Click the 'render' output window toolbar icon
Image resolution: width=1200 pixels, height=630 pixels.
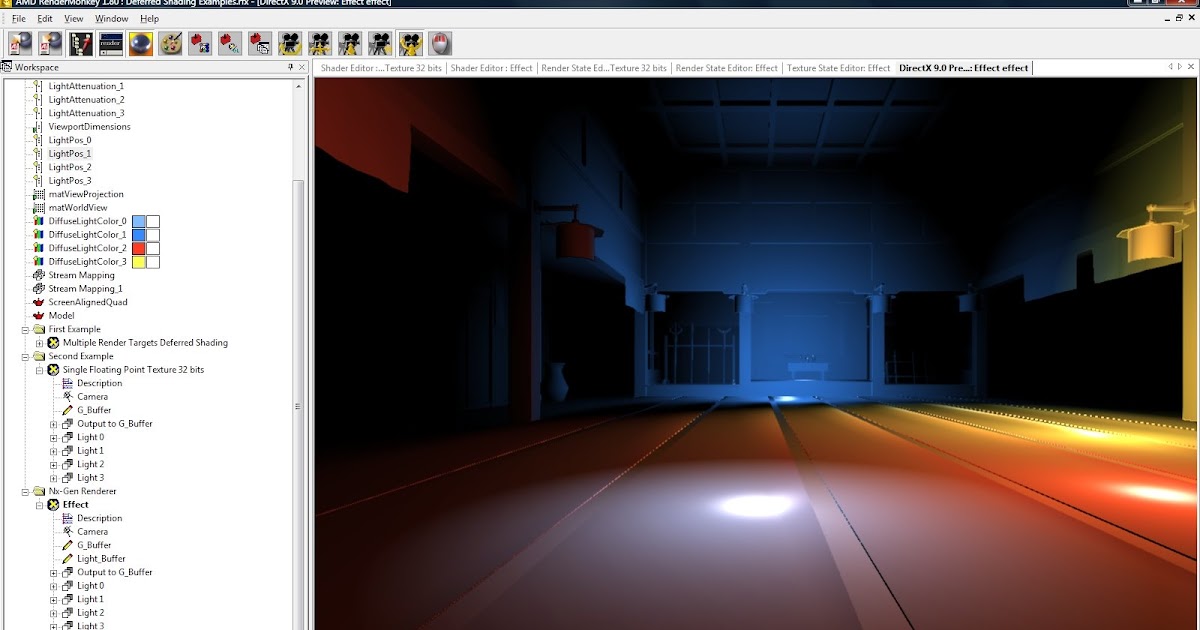coord(111,43)
